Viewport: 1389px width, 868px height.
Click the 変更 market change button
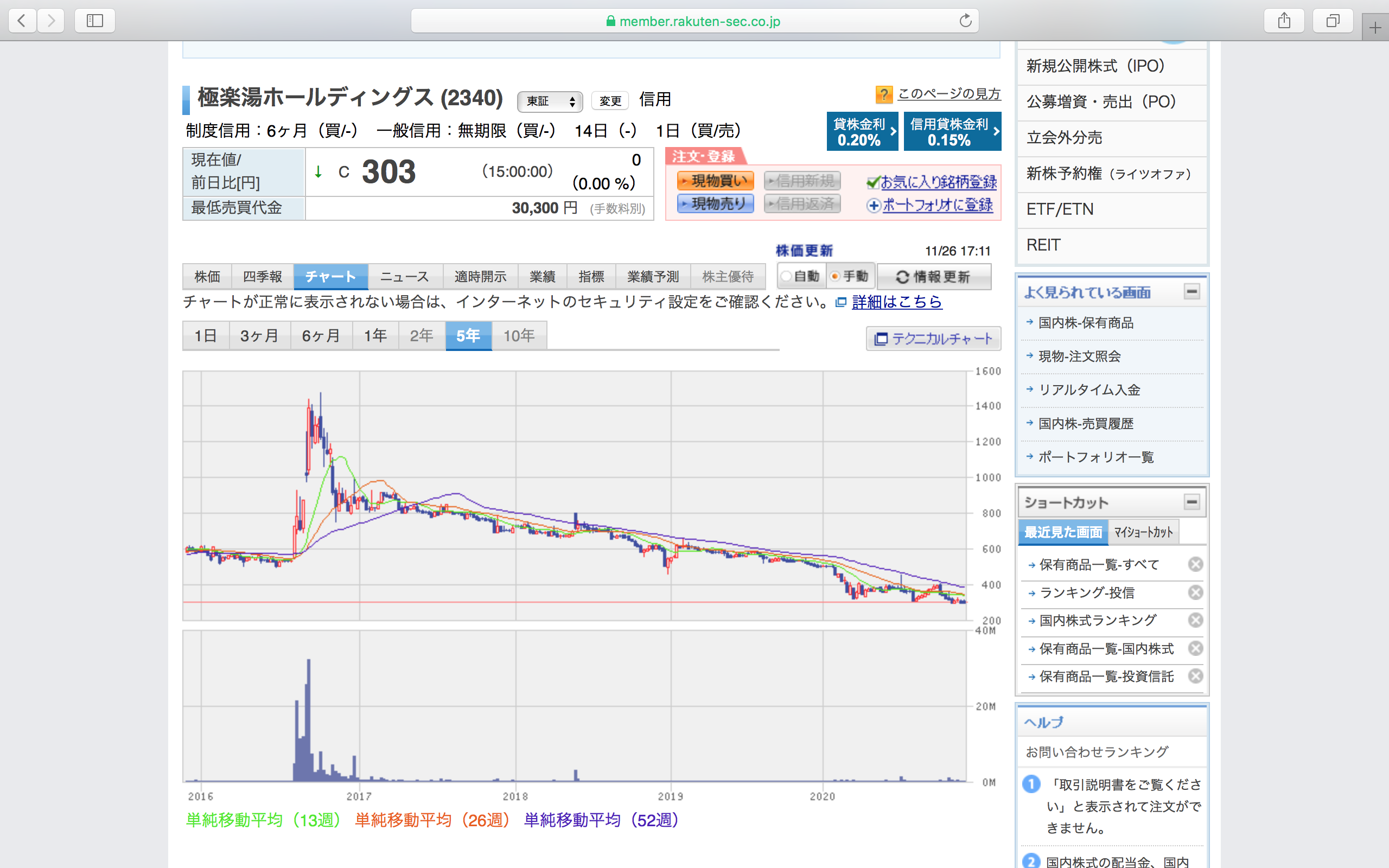[x=610, y=101]
